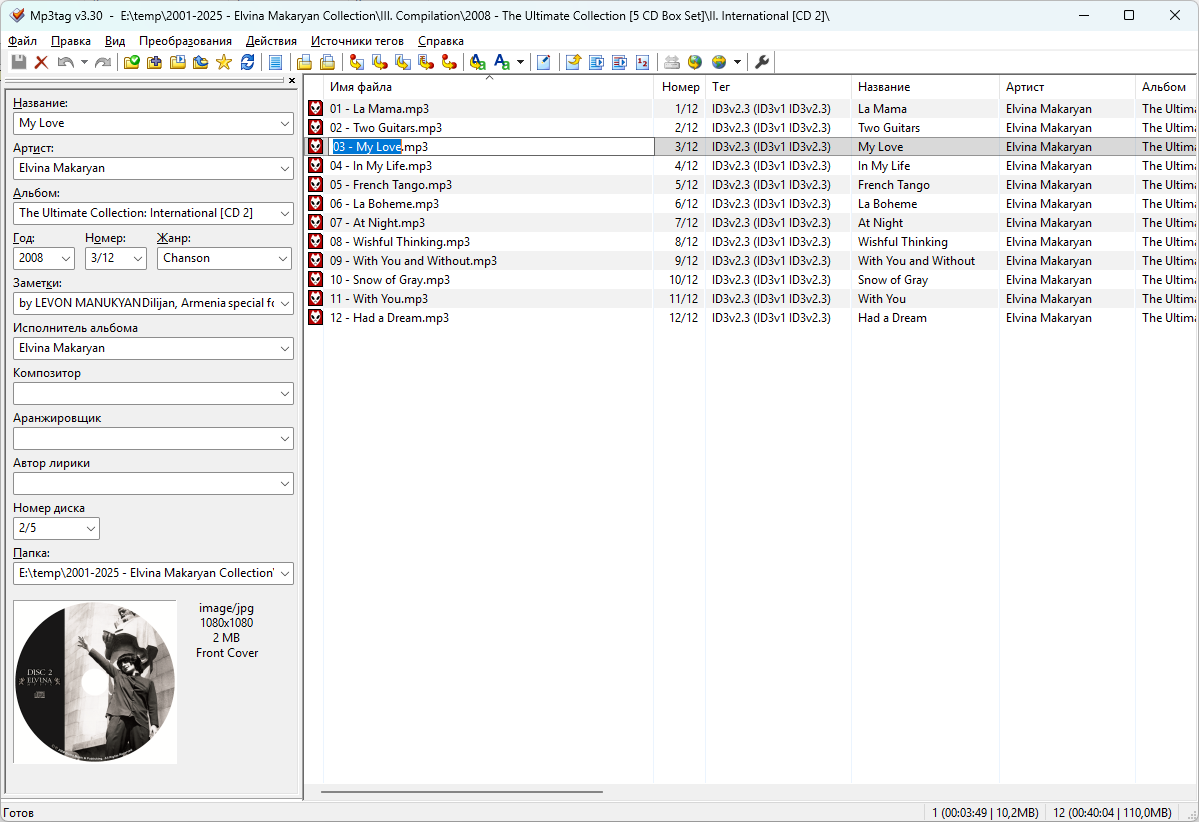Image resolution: width=1199 pixels, height=822 pixels.
Task: Click the favorites star icon in toolbar
Action: coord(223,62)
